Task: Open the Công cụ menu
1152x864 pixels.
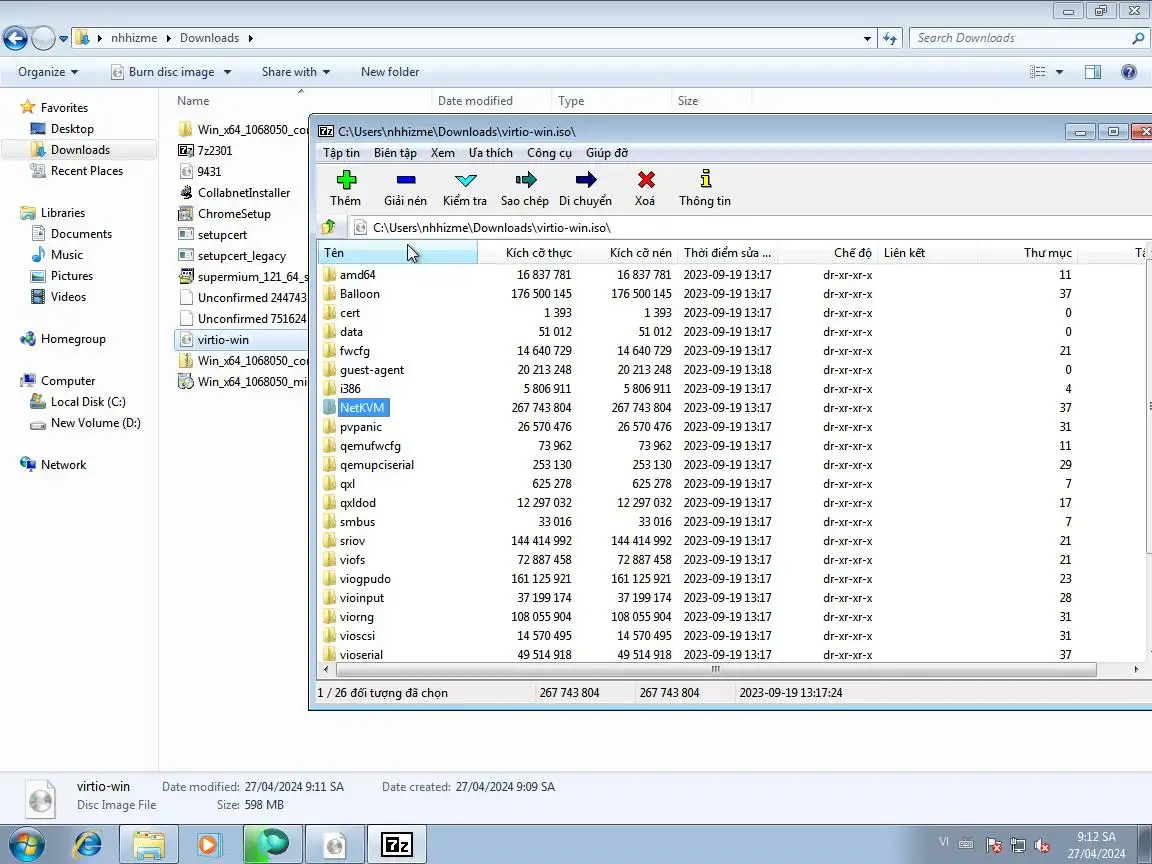Action: [x=550, y=153]
